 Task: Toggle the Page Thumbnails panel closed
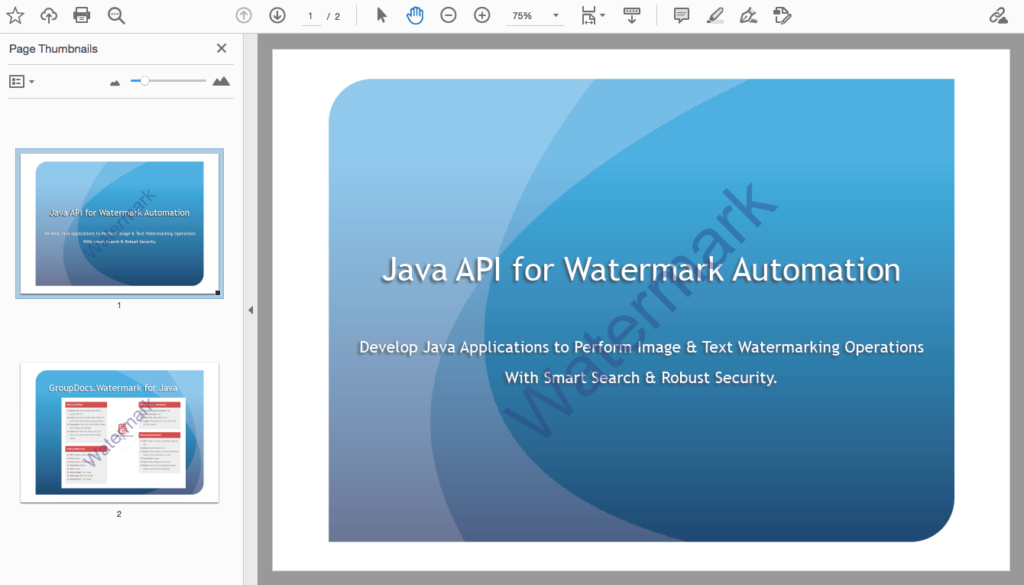point(221,47)
